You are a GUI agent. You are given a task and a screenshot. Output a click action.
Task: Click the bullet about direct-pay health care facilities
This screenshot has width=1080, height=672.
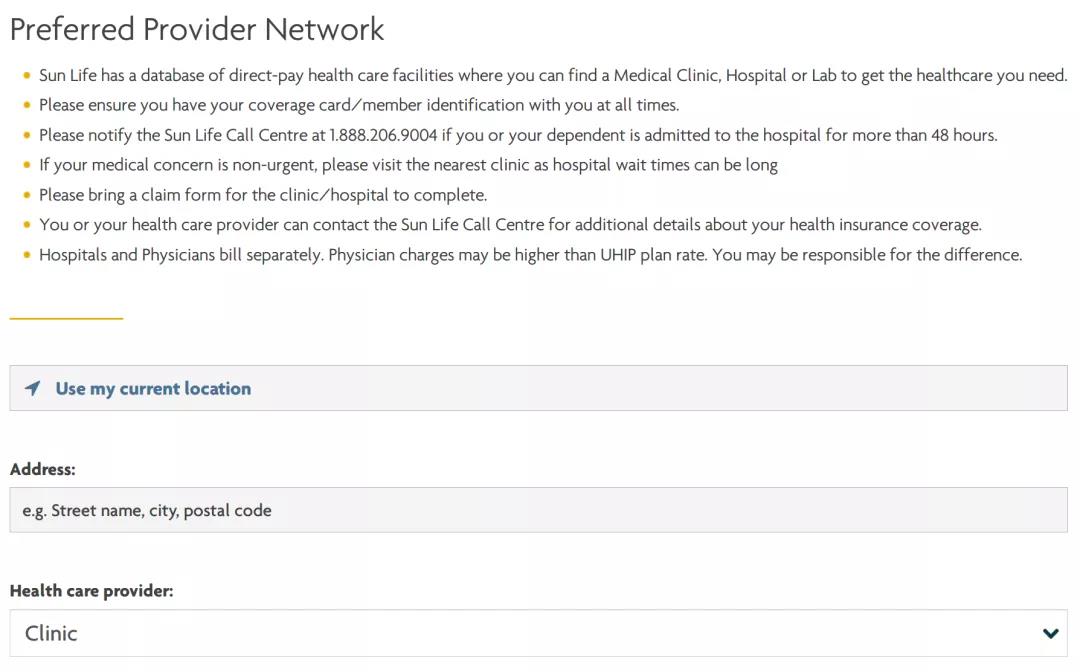(x=552, y=75)
